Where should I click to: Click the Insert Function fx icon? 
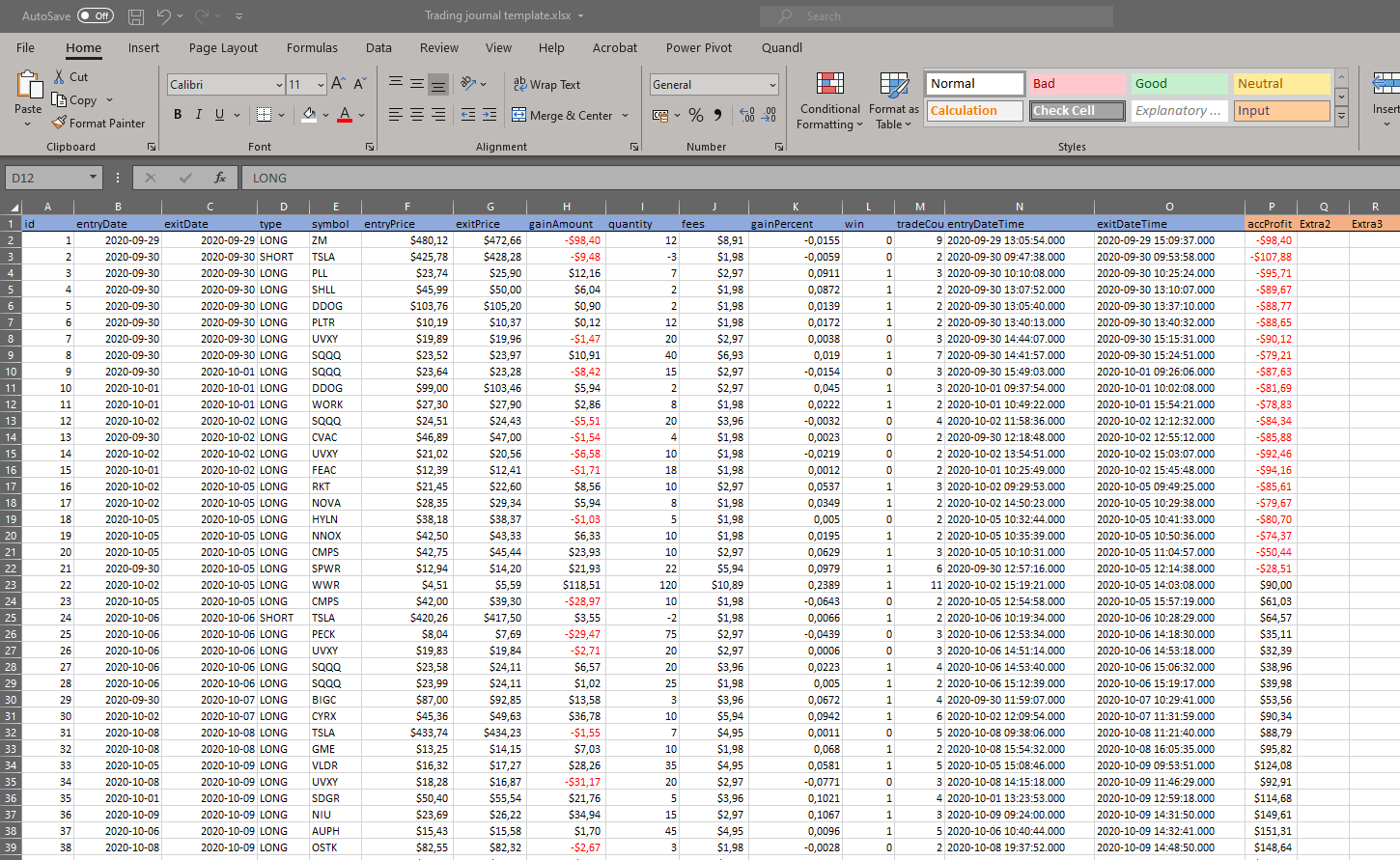(220, 178)
